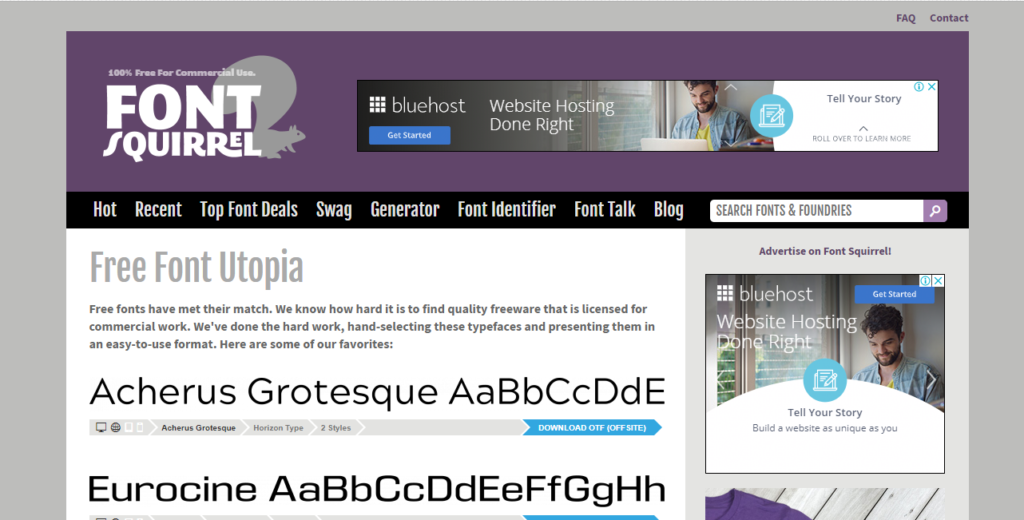Open the FAQ link
Screen dimensions: 1024x520
coord(905,18)
